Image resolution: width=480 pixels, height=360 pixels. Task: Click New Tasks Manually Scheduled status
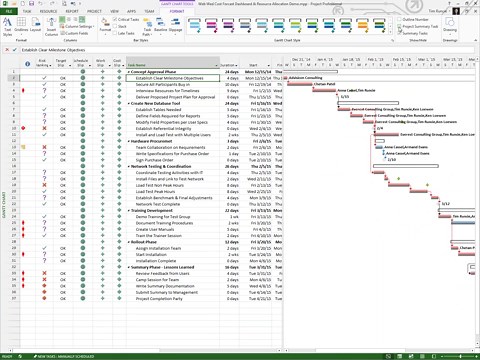pos(63,356)
